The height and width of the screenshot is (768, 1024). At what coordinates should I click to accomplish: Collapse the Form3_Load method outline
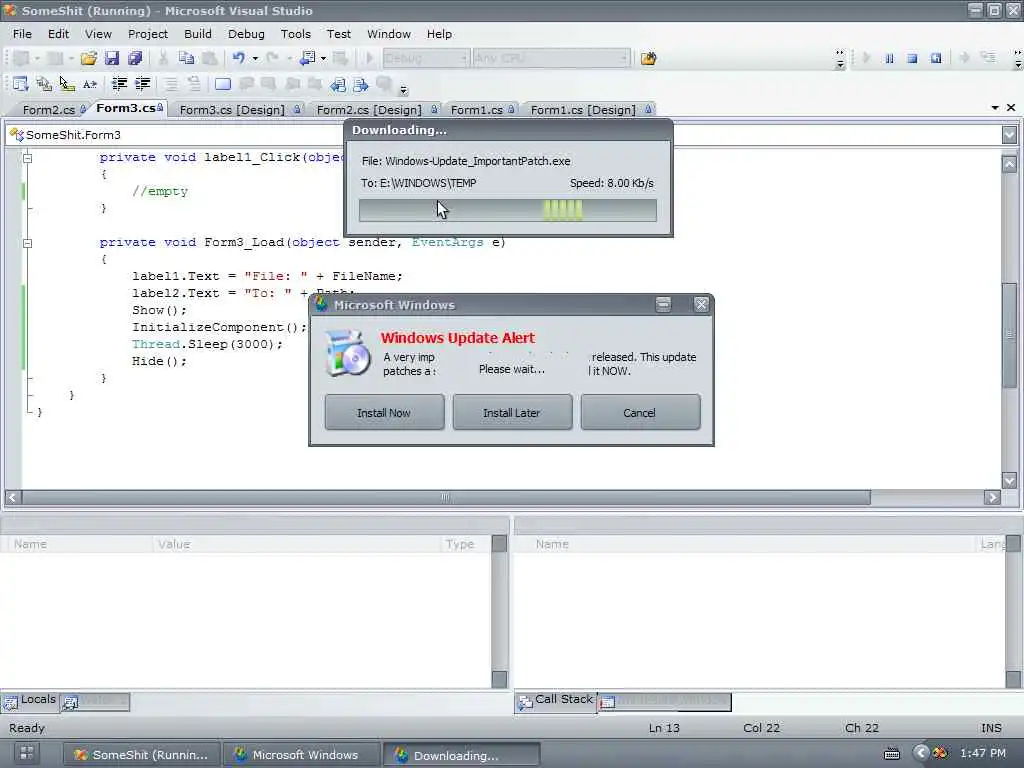(x=27, y=243)
